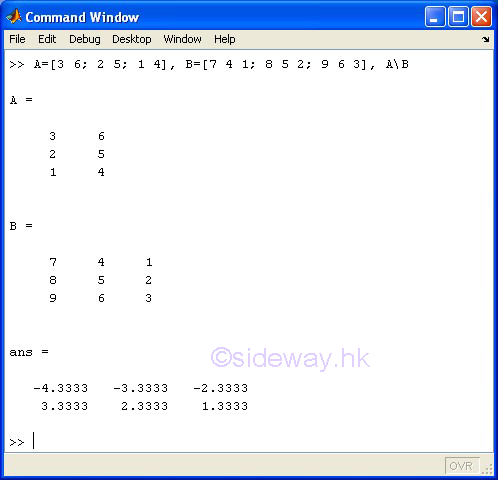Click the A\B expression in command line
498x480 pixels.
[x=397, y=64]
